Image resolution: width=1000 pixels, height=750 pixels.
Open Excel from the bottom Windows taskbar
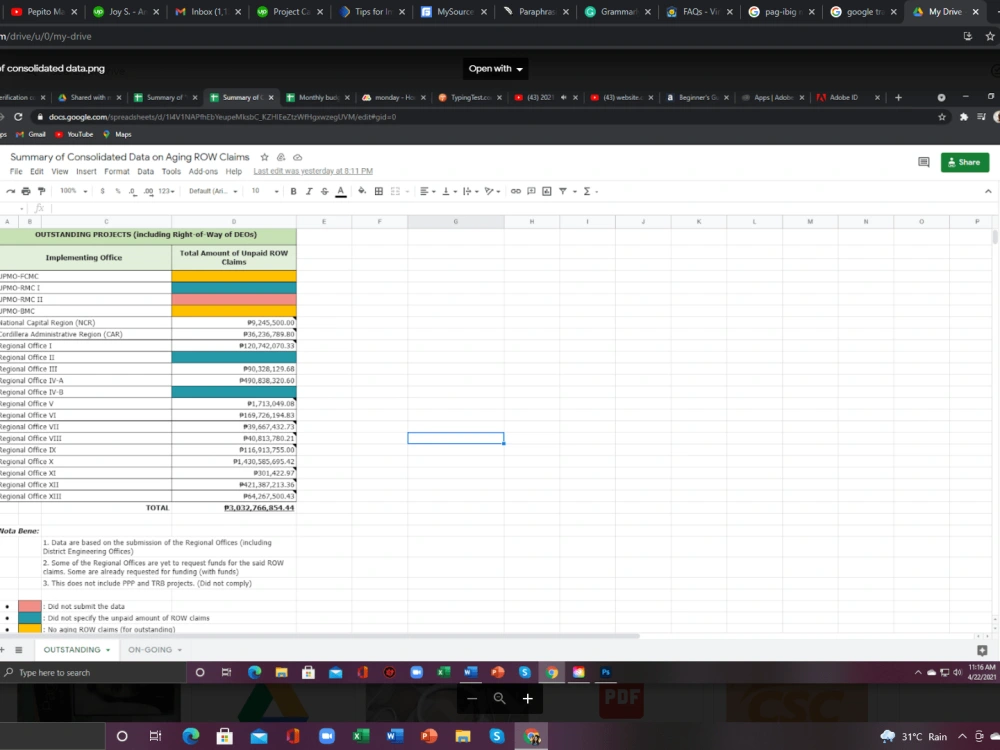tap(361, 737)
